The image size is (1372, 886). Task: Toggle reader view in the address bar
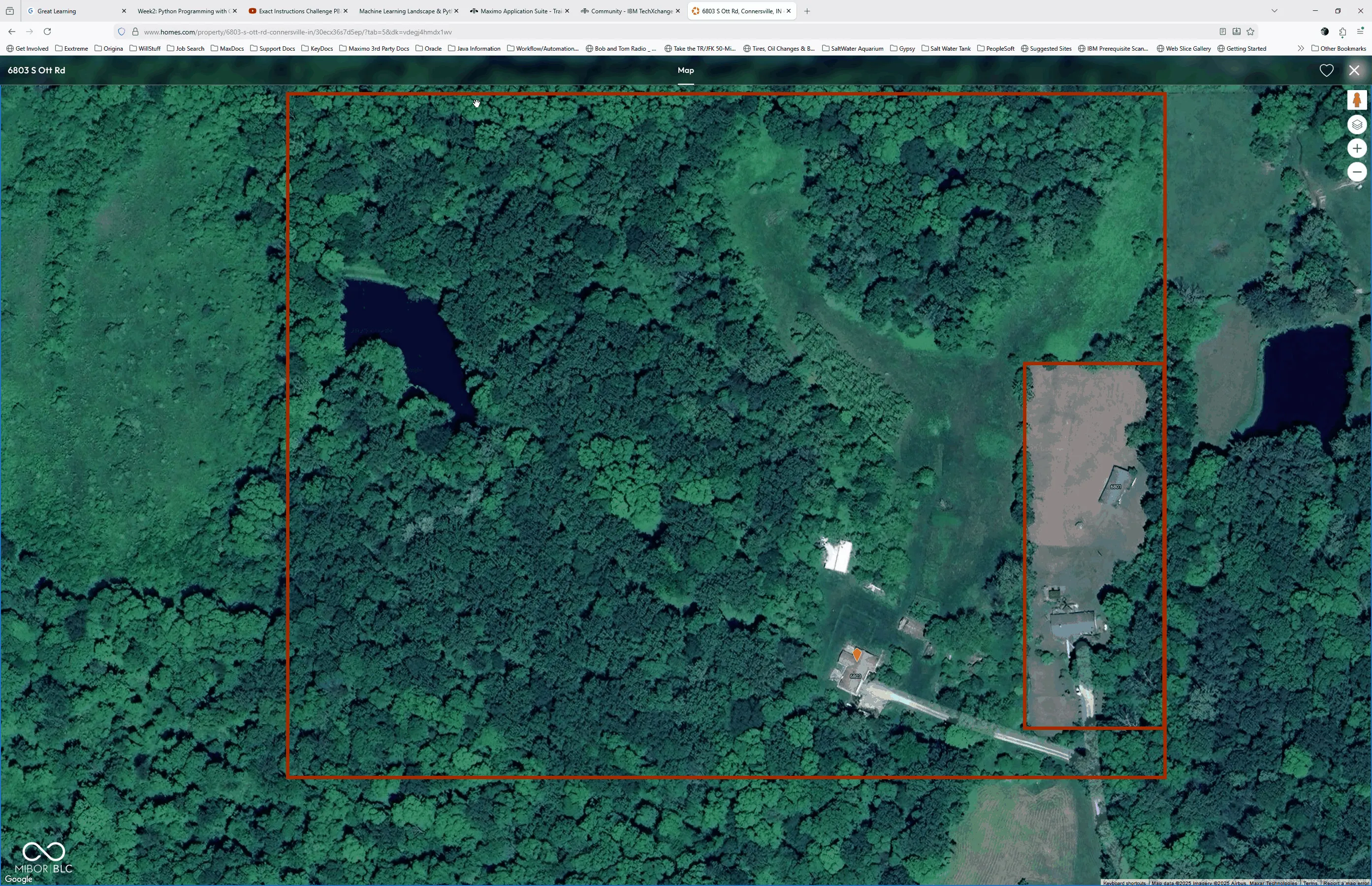click(x=1222, y=32)
